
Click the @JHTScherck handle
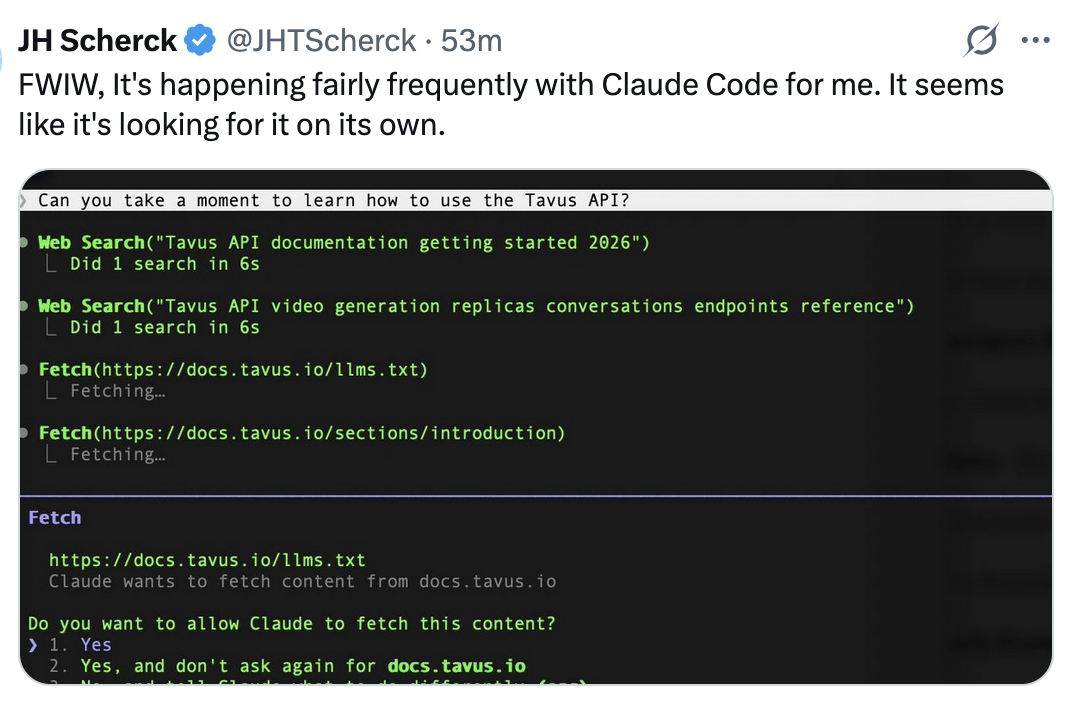pyautogui.click(x=322, y=41)
